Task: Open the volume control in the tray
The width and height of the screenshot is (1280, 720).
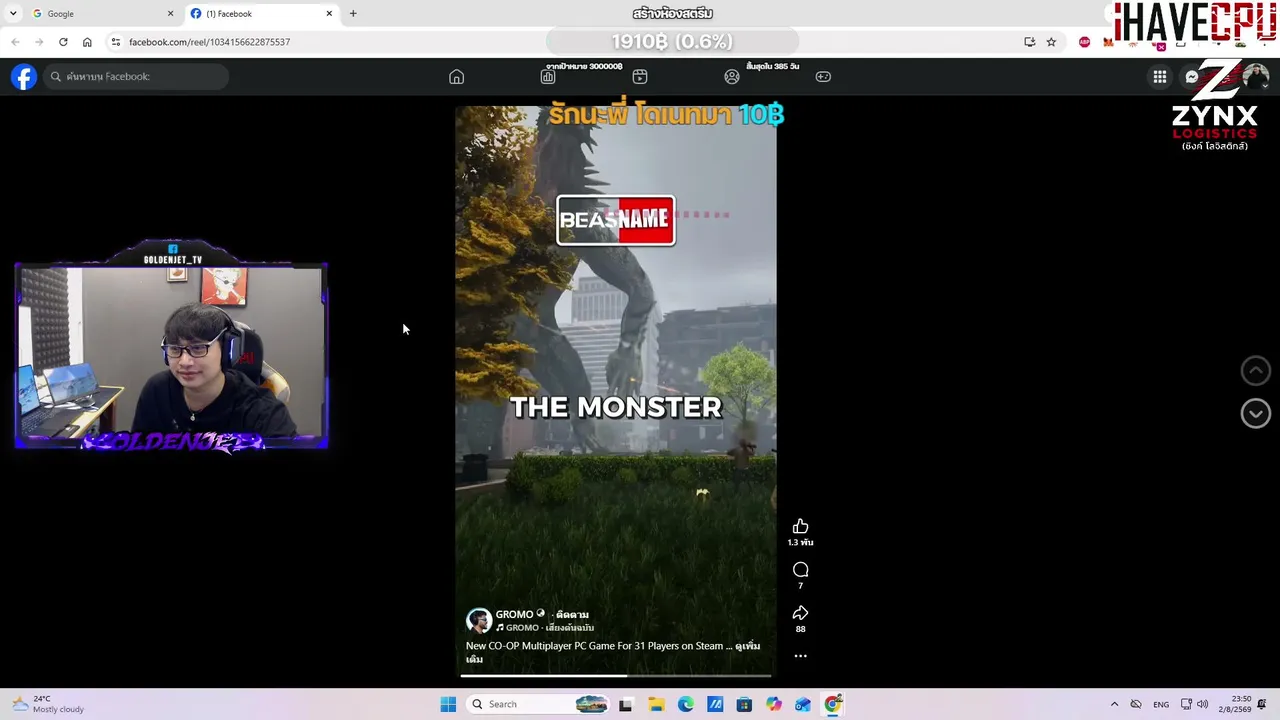Action: click(x=1202, y=704)
